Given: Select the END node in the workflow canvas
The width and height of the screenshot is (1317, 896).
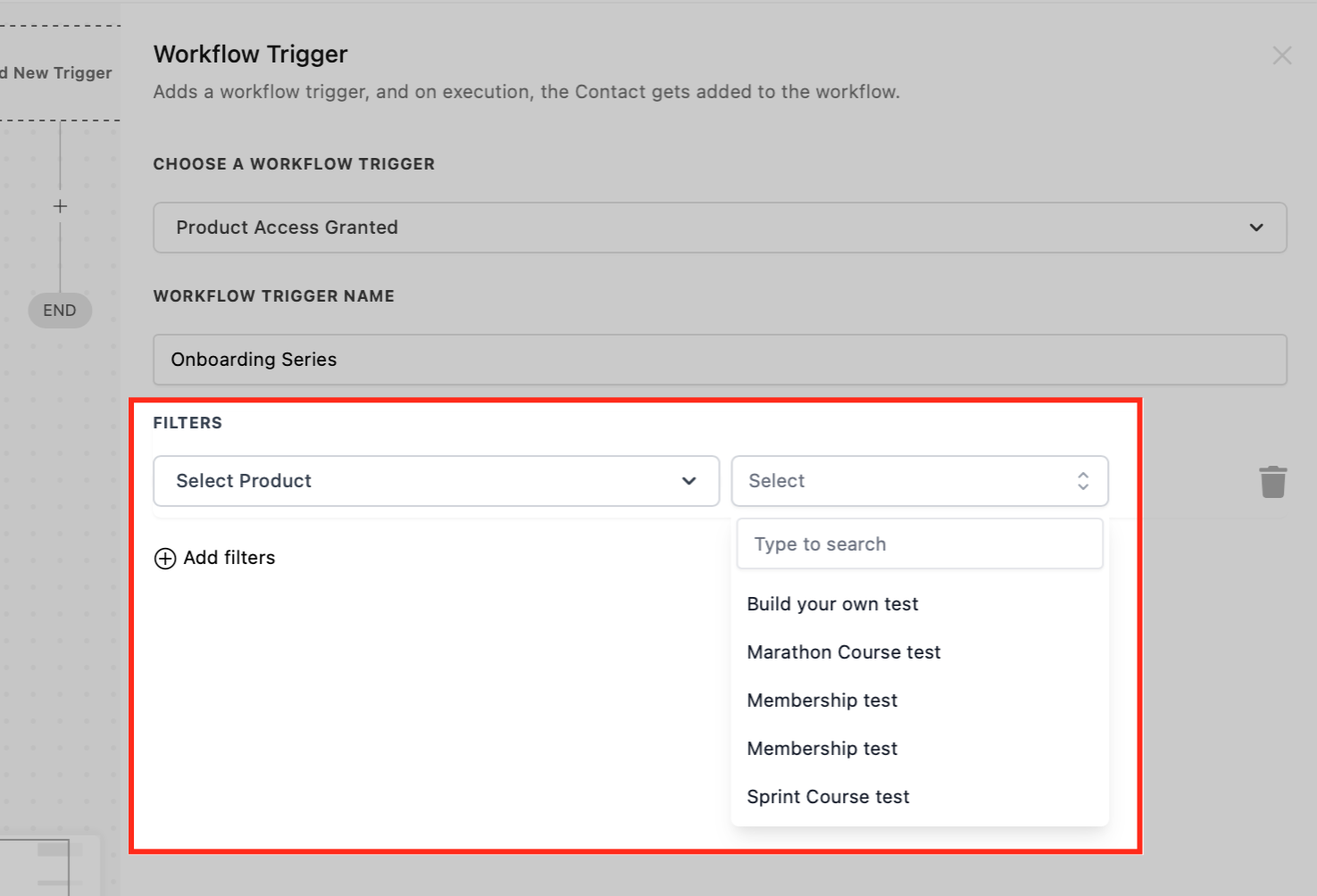Looking at the screenshot, I should (x=60, y=311).
